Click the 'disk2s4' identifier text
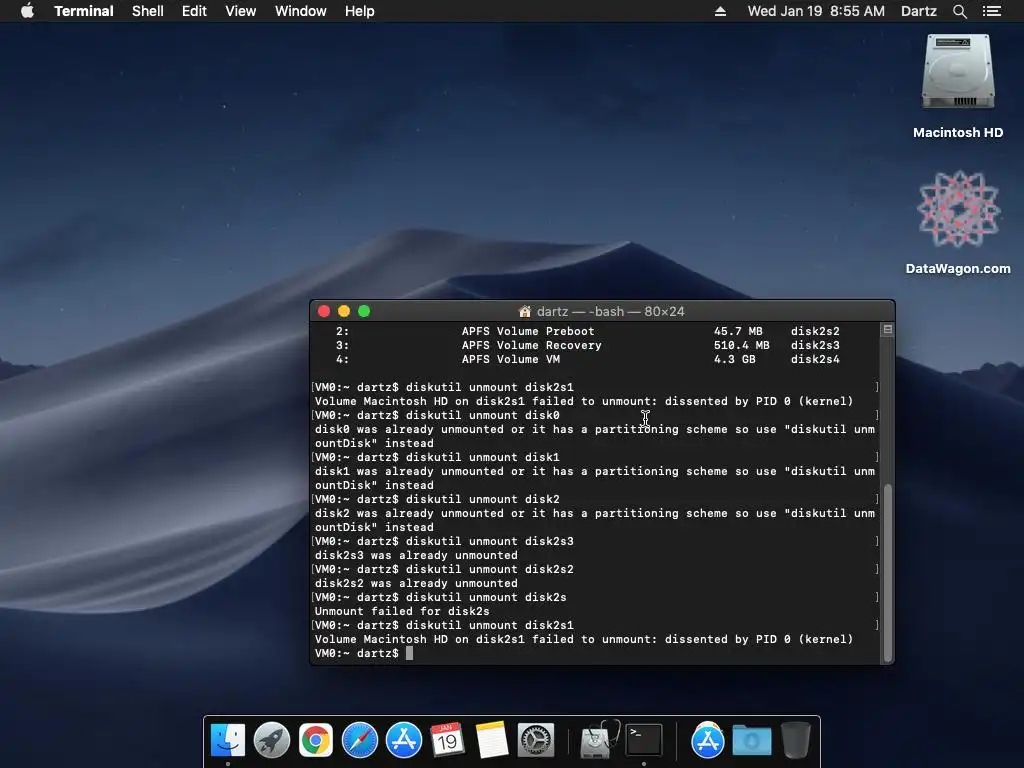1024x768 pixels. (x=815, y=359)
